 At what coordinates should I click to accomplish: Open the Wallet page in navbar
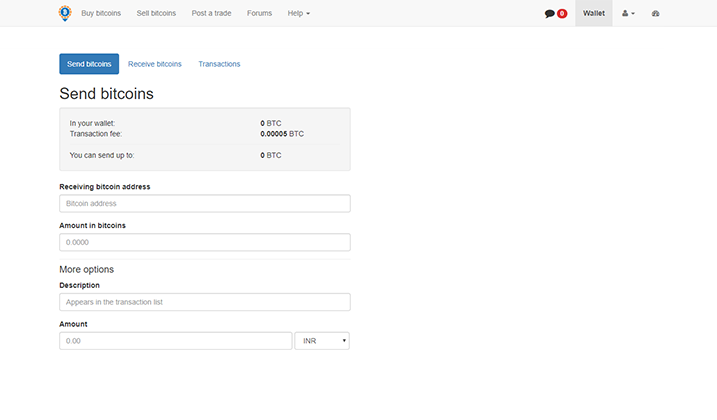(594, 14)
